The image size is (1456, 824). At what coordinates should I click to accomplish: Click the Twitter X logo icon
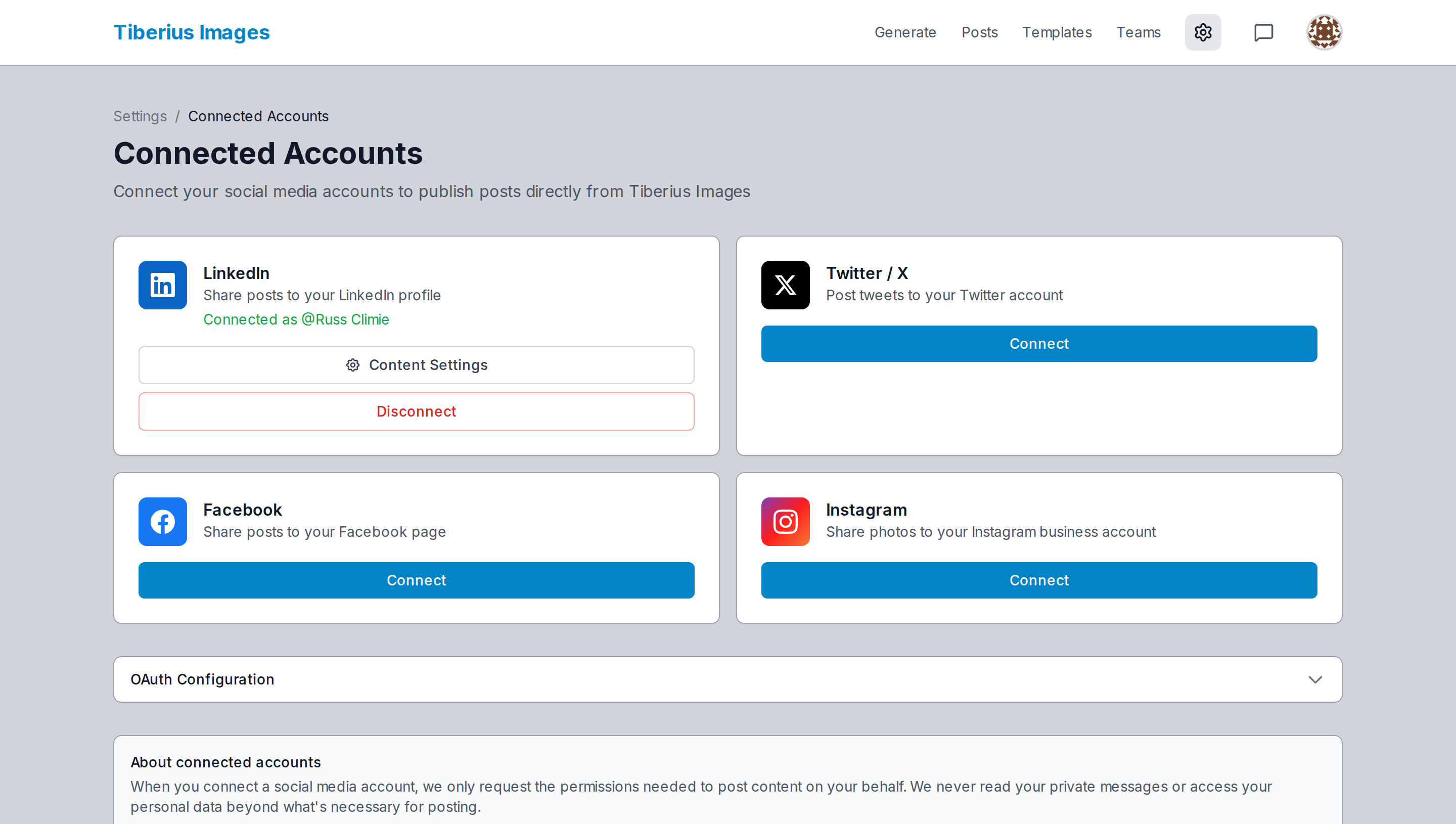click(785, 285)
